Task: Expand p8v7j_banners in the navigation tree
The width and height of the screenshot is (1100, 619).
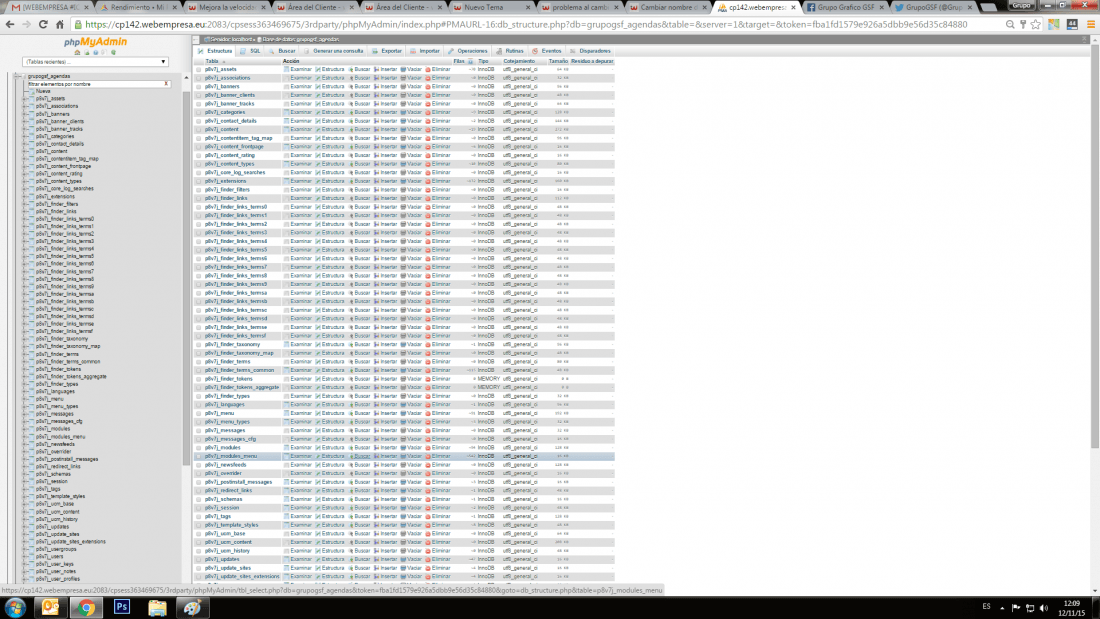Action: point(26,114)
